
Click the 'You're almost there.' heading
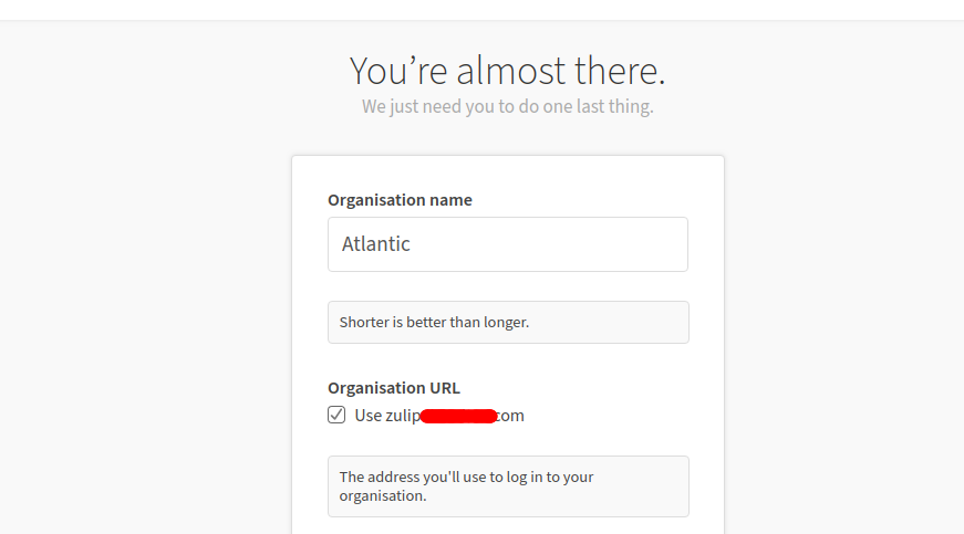click(507, 70)
